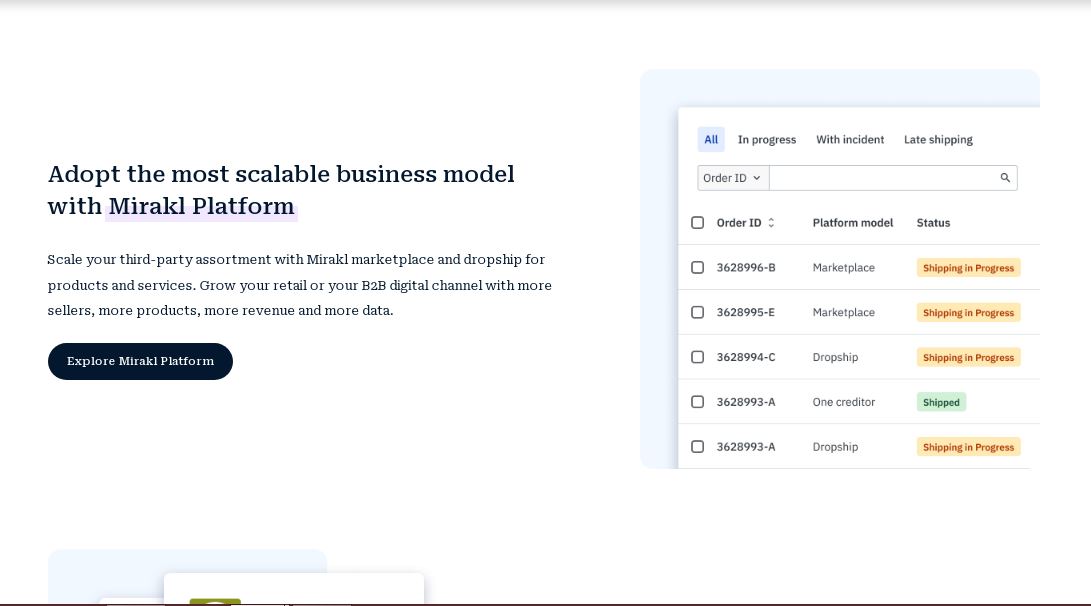Tick the checkbox beside the One creditor order
The image size is (1091, 606).
coord(697,401)
